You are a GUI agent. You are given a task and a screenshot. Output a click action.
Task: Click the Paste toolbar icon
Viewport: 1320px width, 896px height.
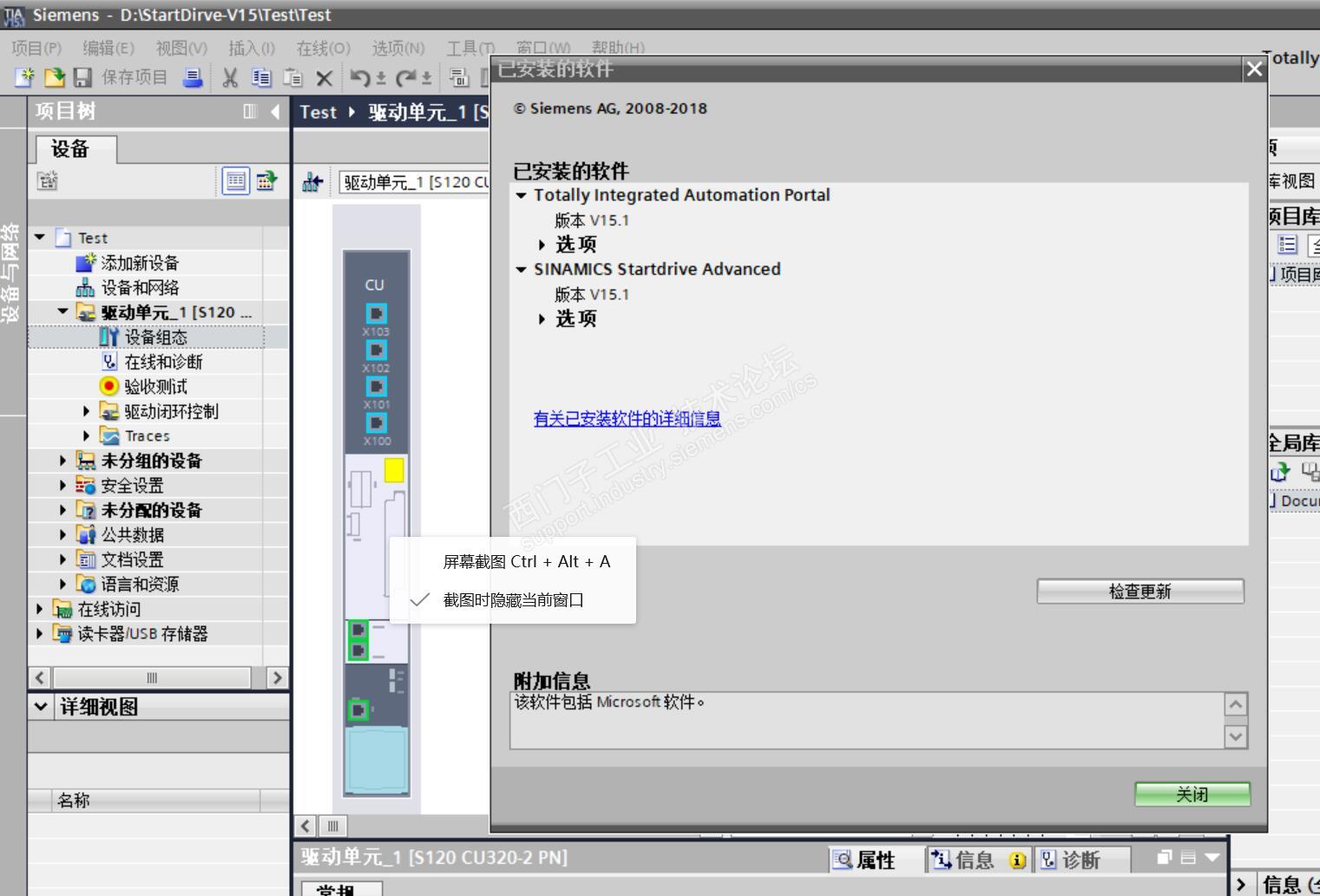(x=293, y=78)
